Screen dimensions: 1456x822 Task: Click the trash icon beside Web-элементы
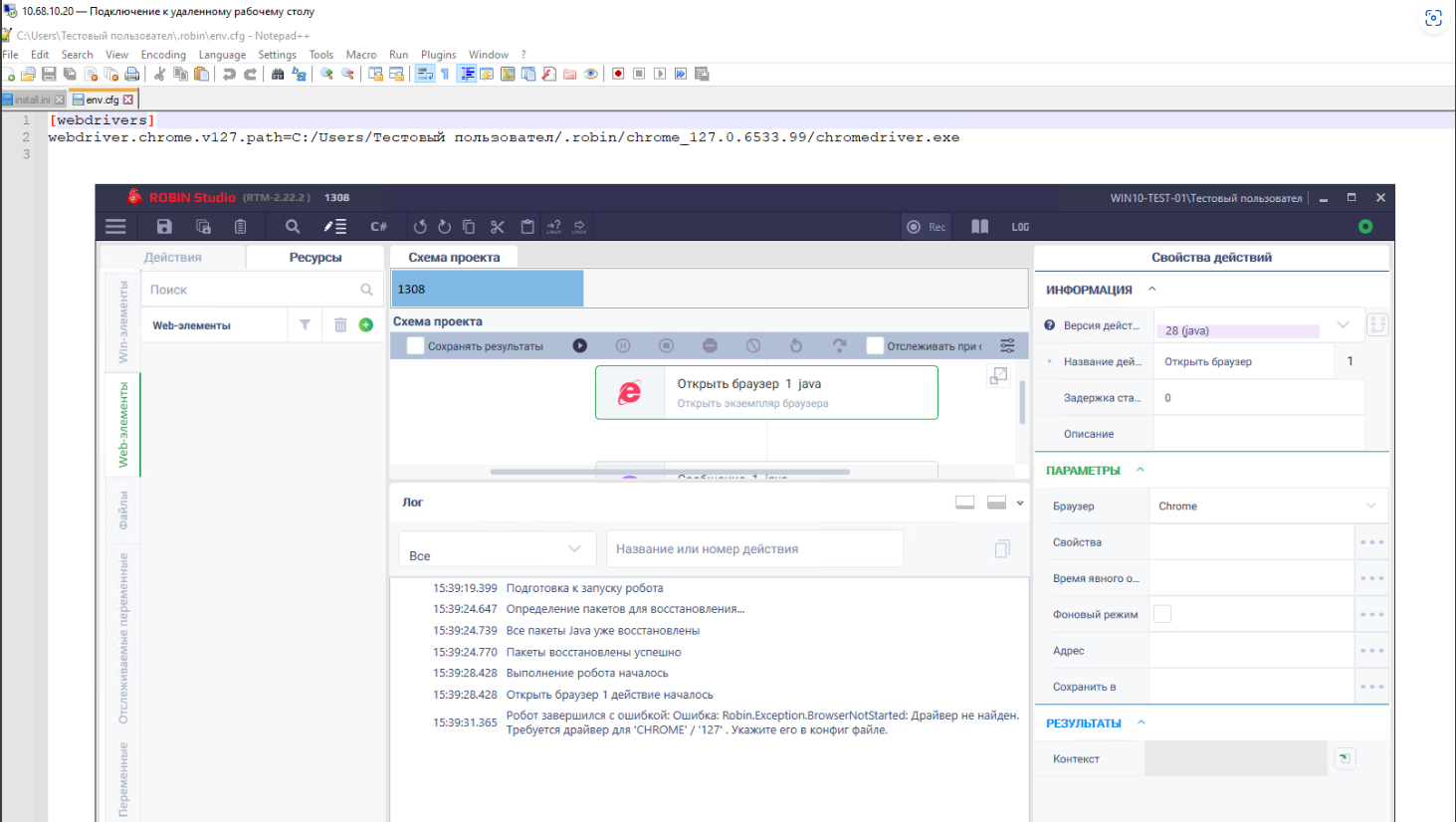pyautogui.click(x=340, y=325)
